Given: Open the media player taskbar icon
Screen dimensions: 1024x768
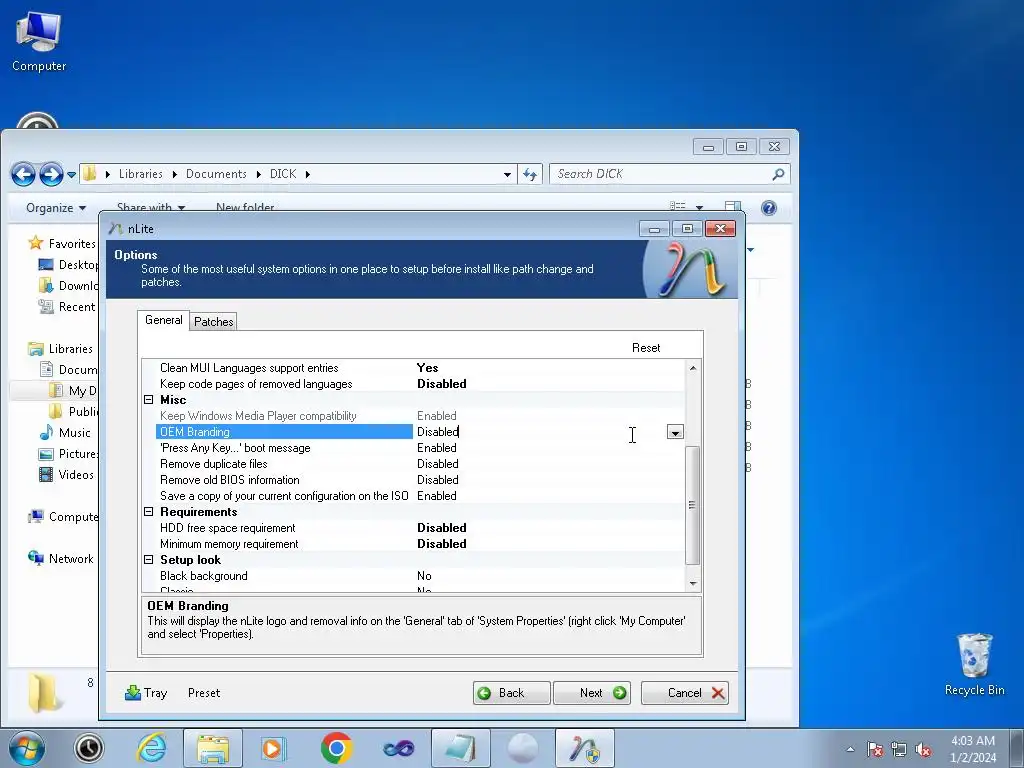Looking at the screenshot, I should coord(274,748).
